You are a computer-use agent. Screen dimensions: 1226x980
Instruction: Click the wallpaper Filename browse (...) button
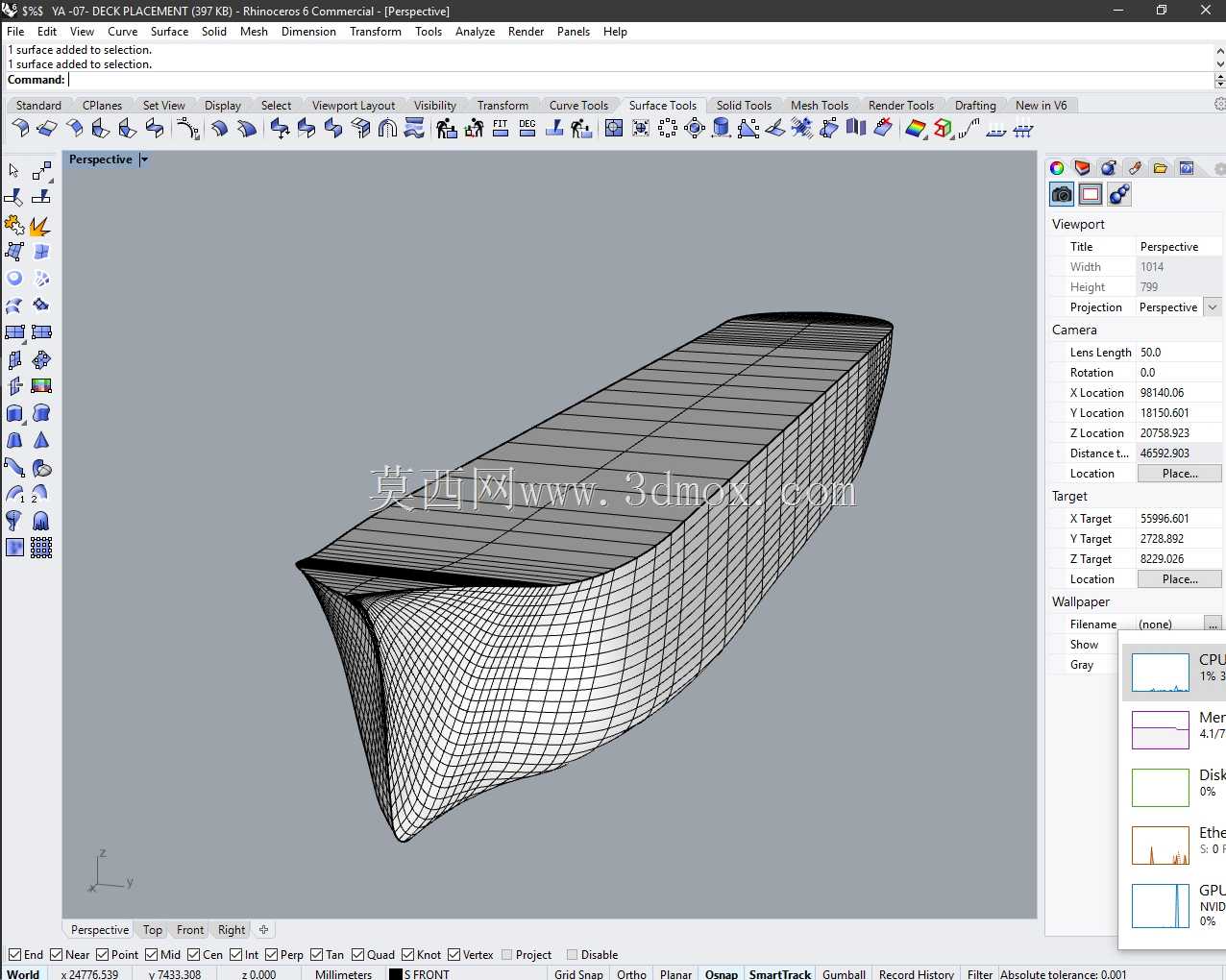click(x=1213, y=625)
